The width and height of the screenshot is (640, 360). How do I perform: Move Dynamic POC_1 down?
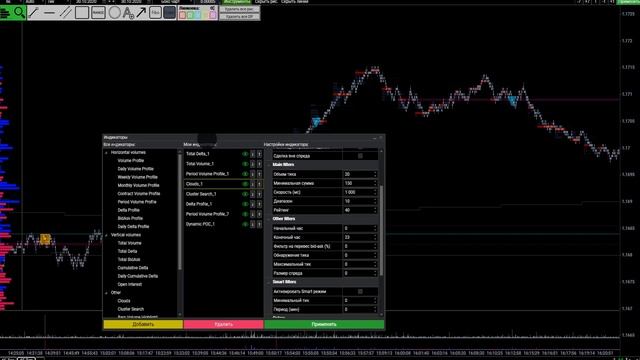tap(253, 224)
